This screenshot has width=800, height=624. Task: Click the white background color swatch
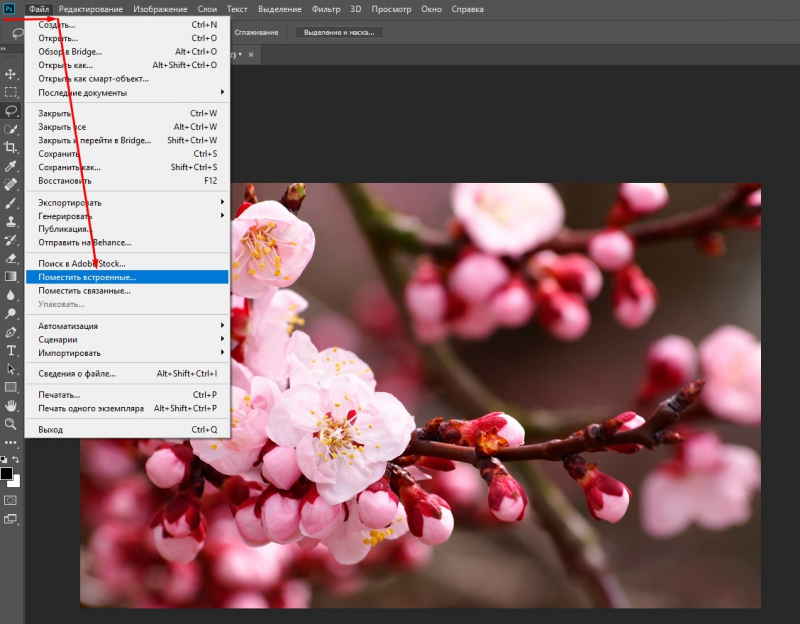pyautogui.click(x=15, y=481)
